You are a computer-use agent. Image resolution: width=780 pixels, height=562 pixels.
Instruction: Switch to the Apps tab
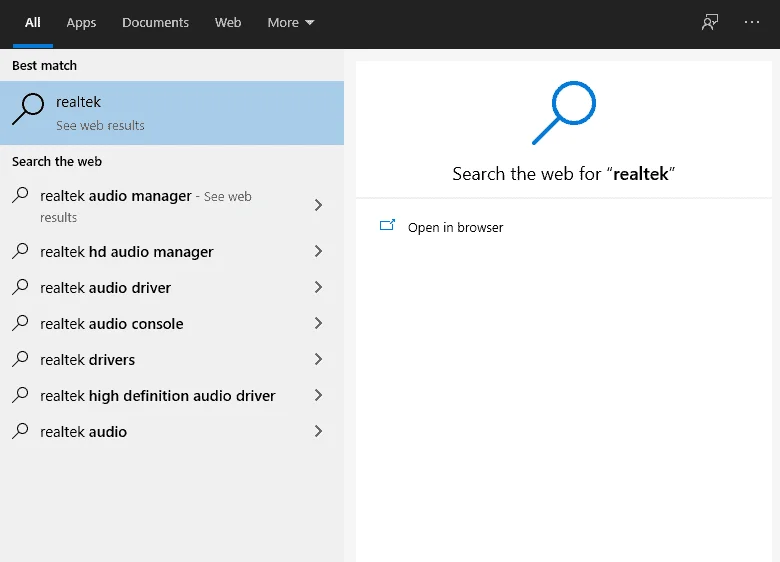click(x=81, y=23)
